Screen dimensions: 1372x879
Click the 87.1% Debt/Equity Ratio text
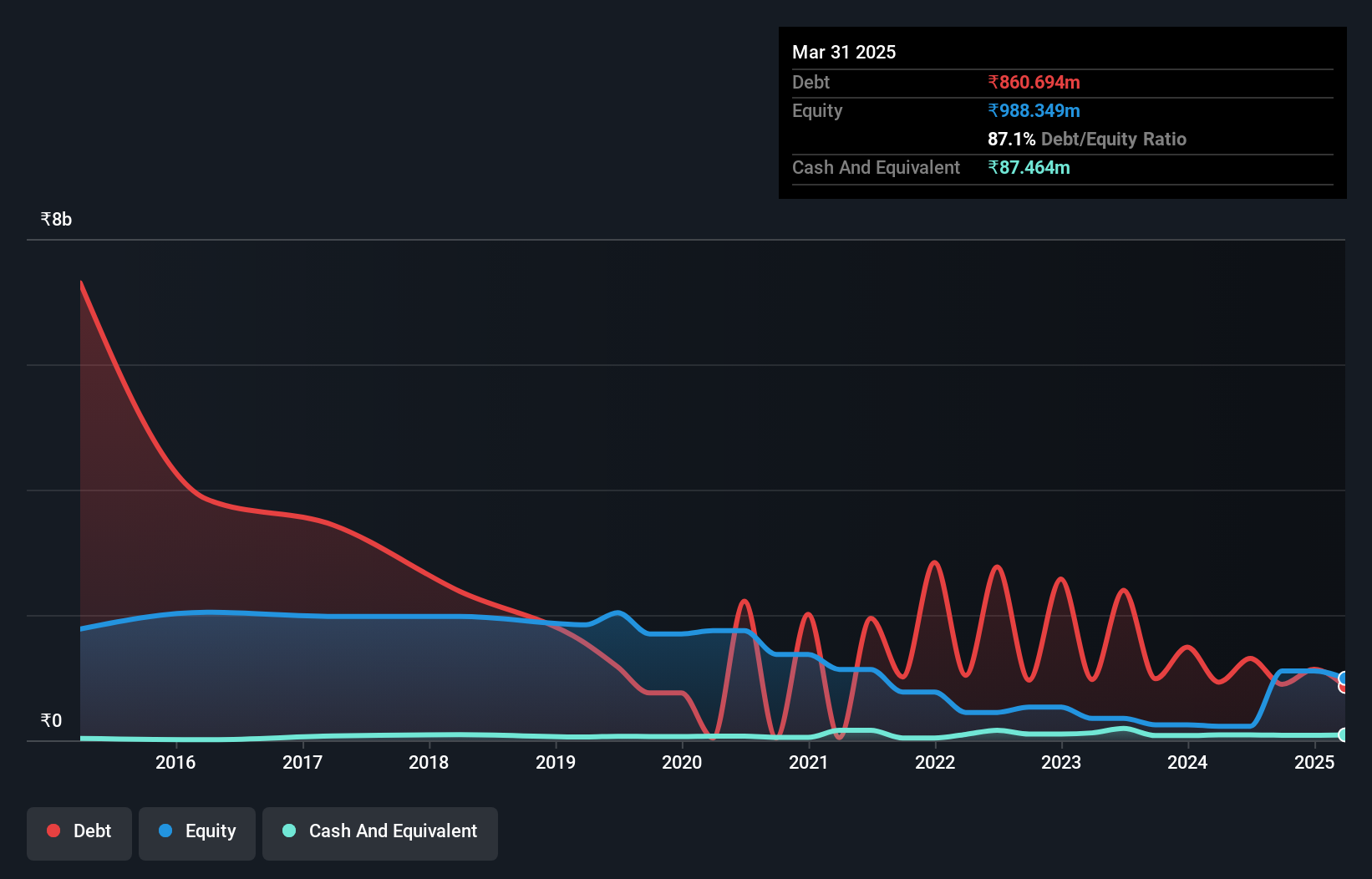point(1087,139)
